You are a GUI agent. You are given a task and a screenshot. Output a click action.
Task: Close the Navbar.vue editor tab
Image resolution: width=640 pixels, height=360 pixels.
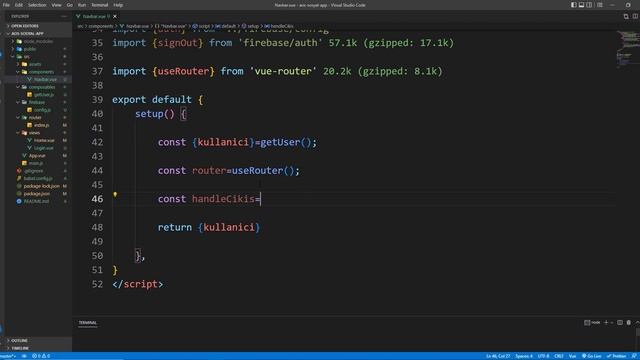coord(115,16)
